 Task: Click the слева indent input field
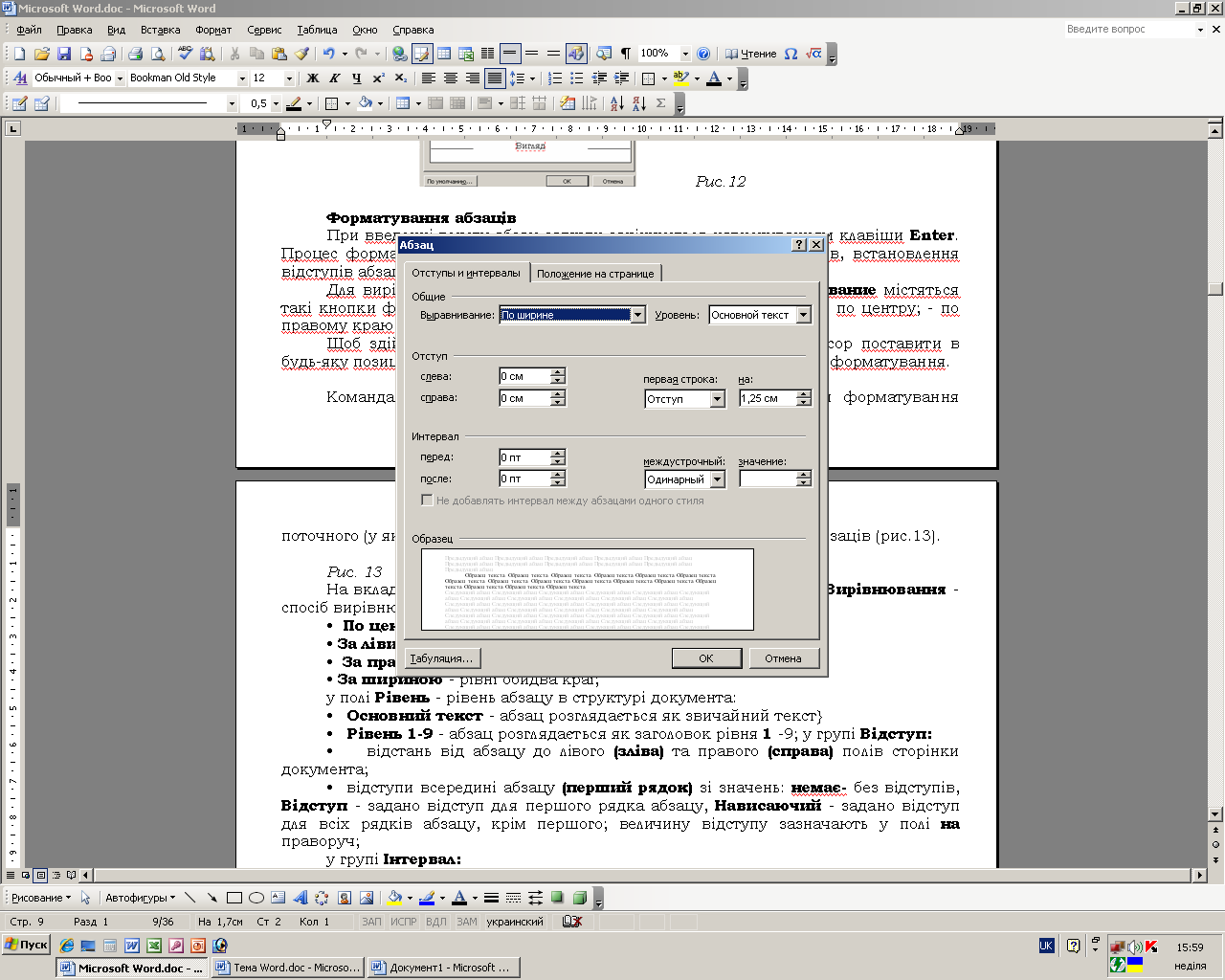point(524,376)
